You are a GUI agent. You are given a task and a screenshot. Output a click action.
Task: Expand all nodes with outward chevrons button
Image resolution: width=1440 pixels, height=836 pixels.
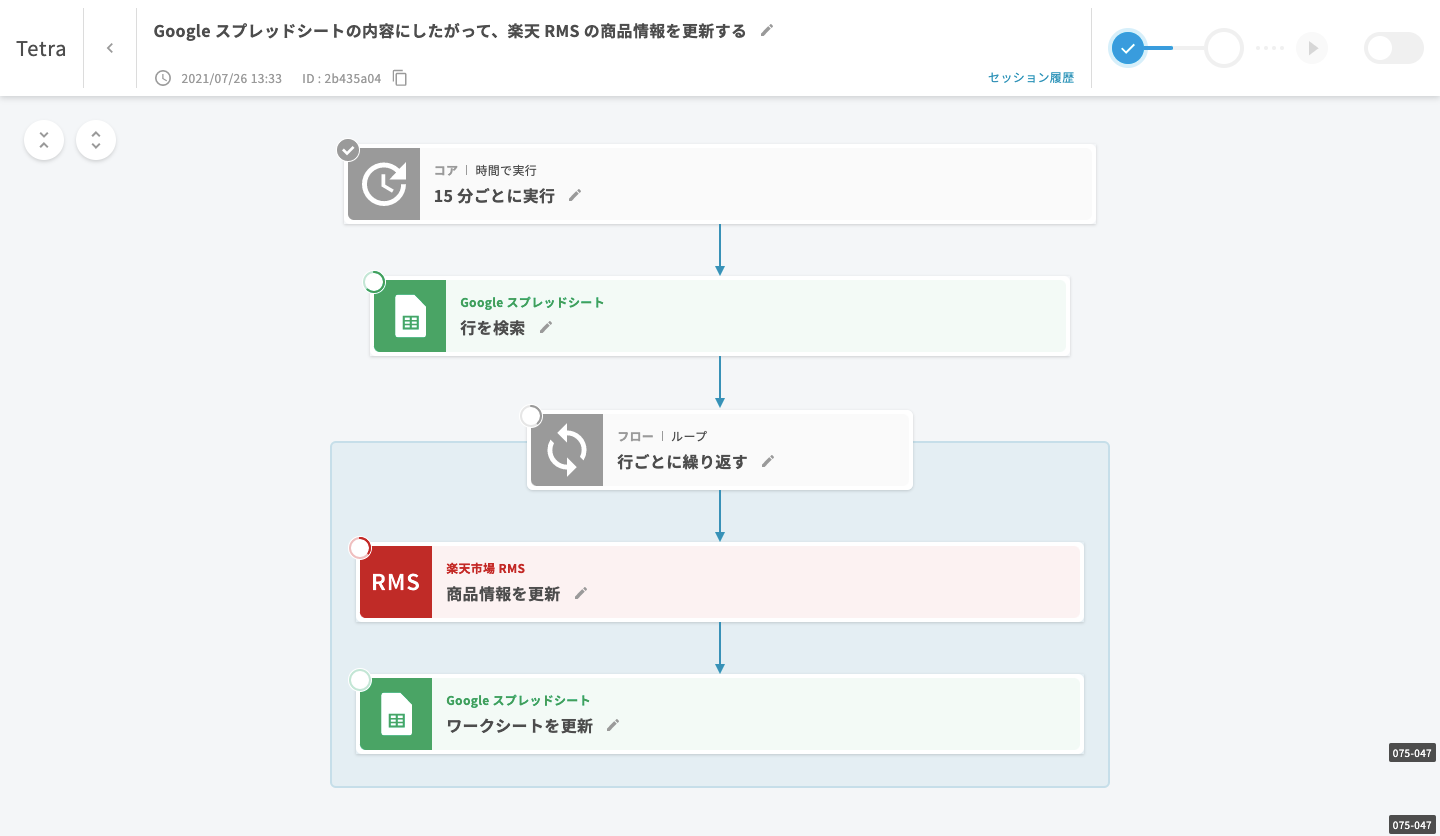click(x=96, y=140)
